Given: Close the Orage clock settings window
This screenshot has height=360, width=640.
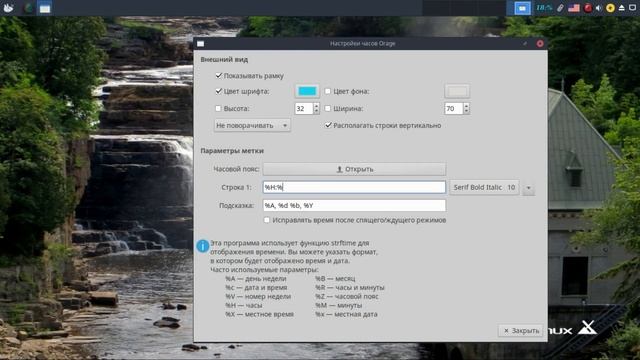Looking at the screenshot, I should point(540,43).
